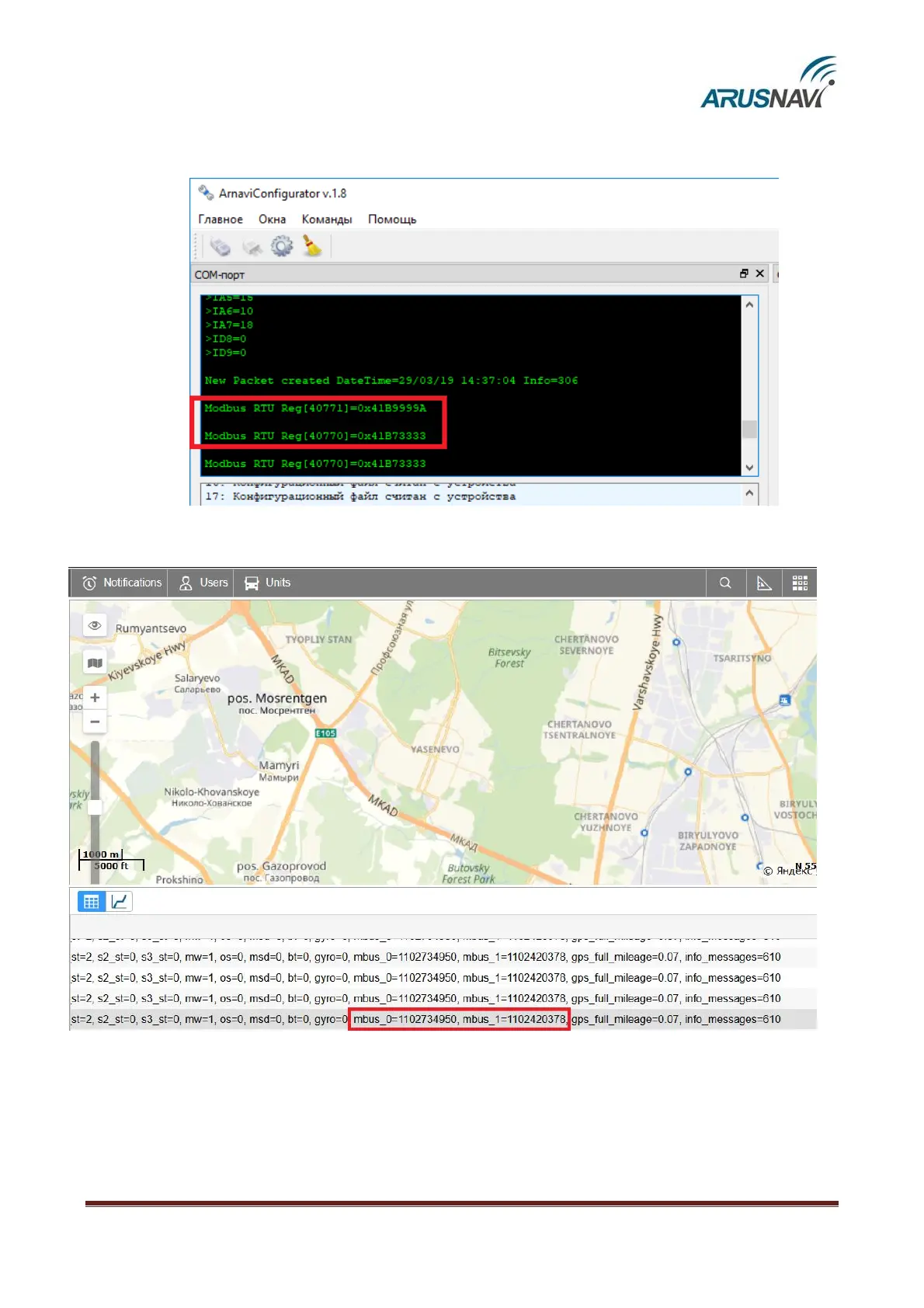Click the 'Prokshino' map label
Viewport: 924px width, 1308px height.
click(179, 879)
